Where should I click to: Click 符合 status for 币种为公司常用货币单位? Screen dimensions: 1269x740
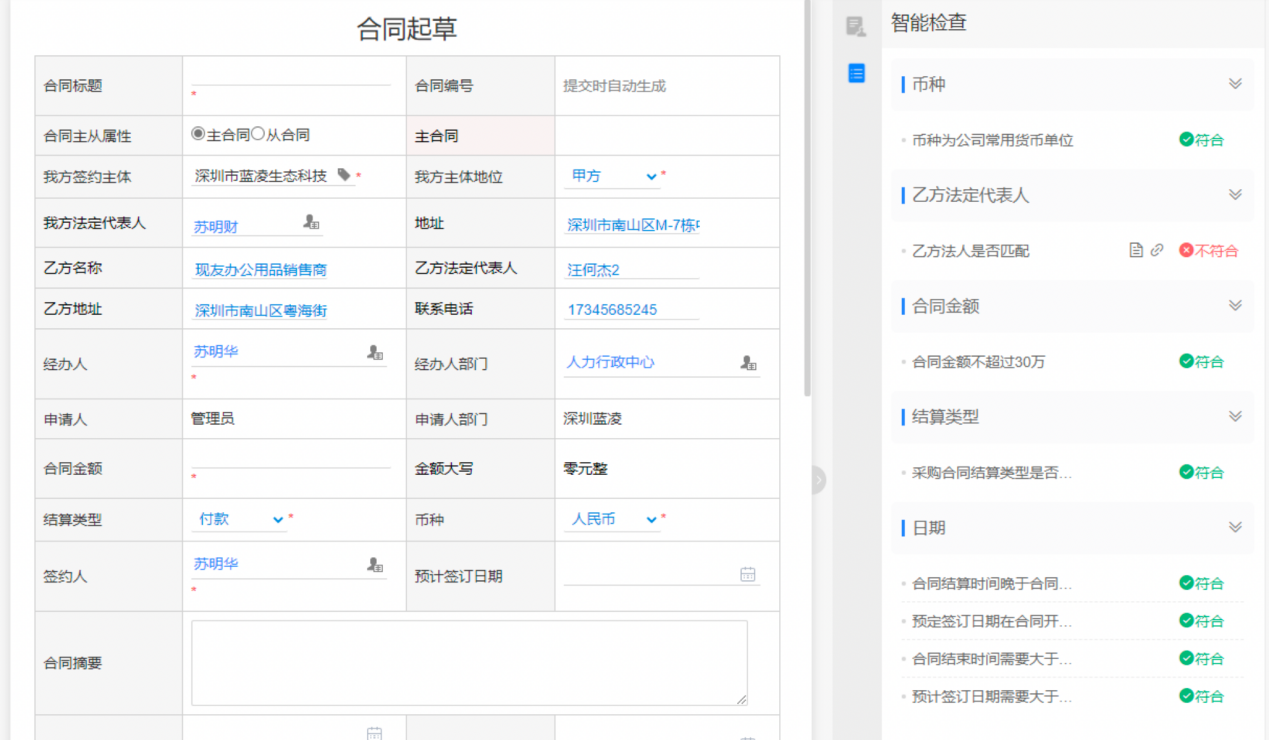coord(1201,140)
